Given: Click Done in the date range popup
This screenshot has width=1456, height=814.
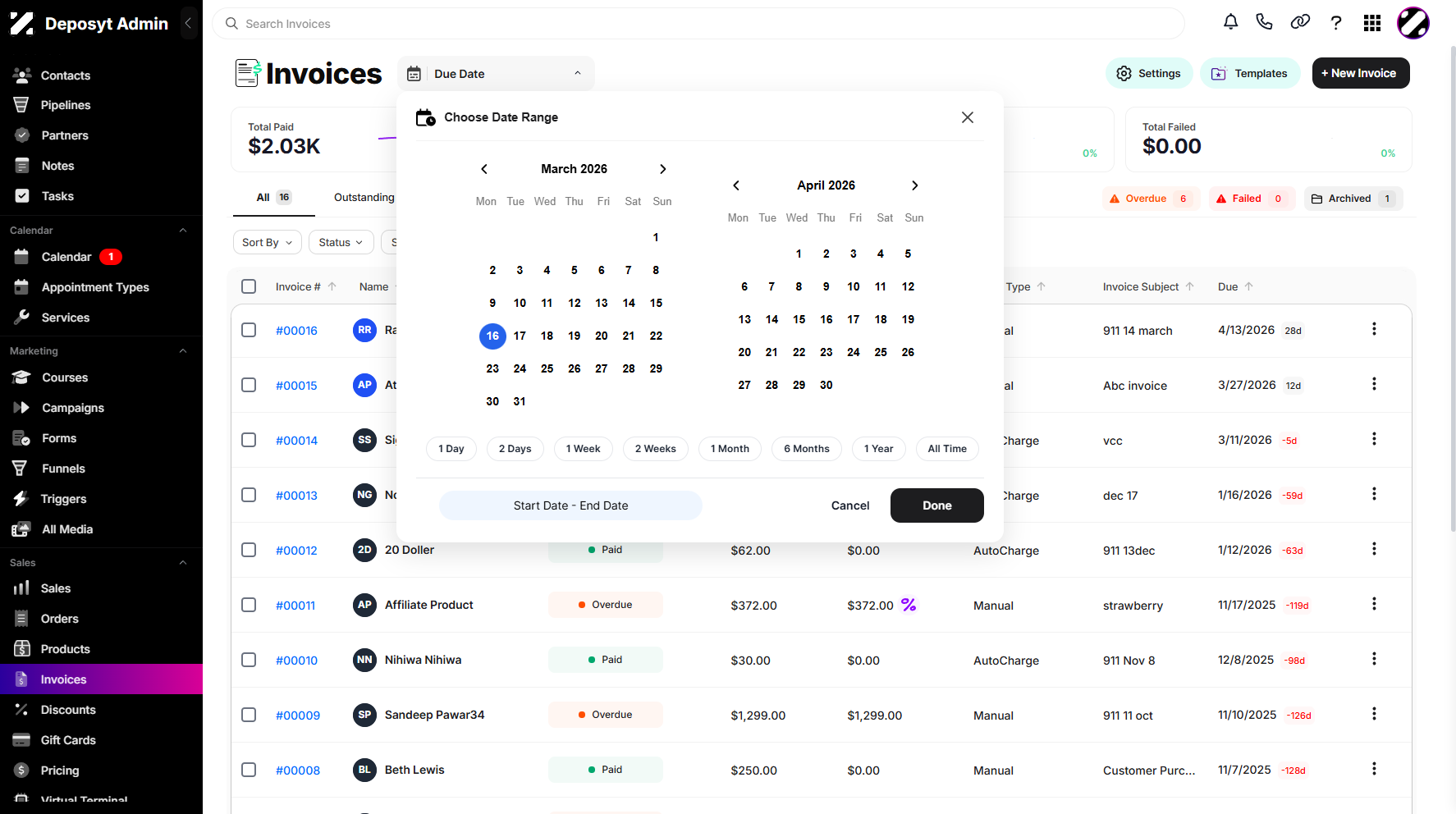Looking at the screenshot, I should tap(937, 505).
